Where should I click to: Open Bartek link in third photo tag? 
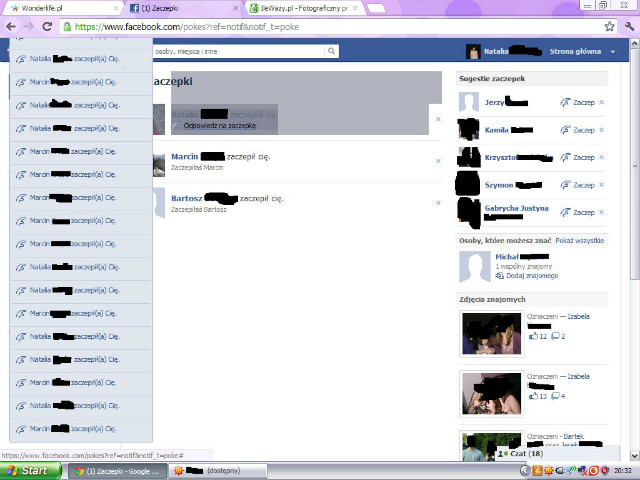click(x=573, y=436)
